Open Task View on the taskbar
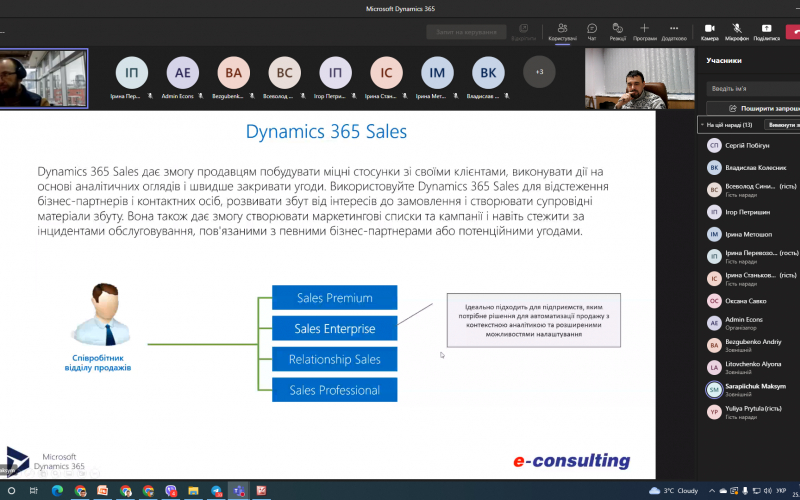Viewport: 800px width, 500px height. point(34,491)
